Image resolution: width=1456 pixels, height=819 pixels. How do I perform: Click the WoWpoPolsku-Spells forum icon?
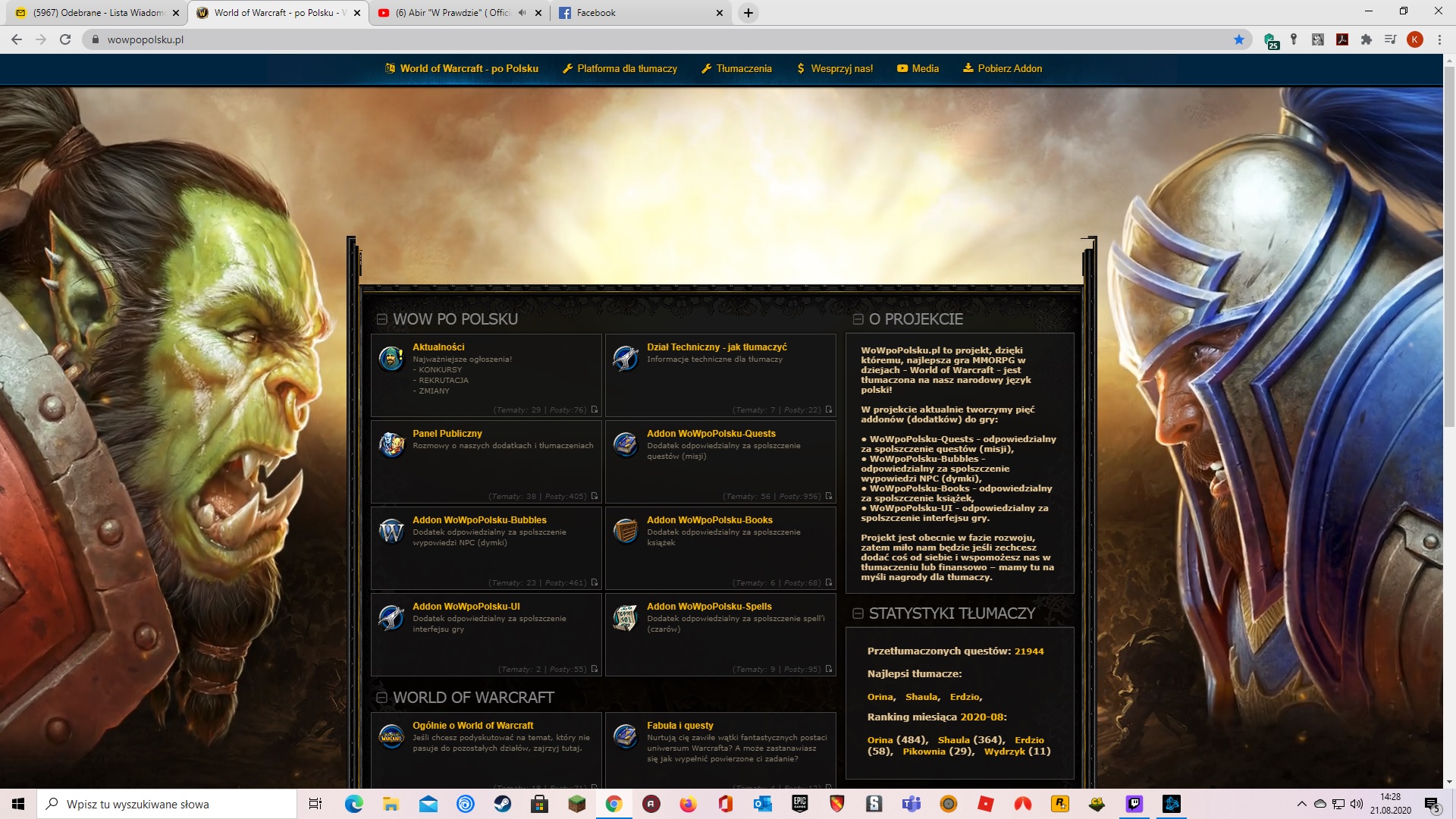(626, 617)
